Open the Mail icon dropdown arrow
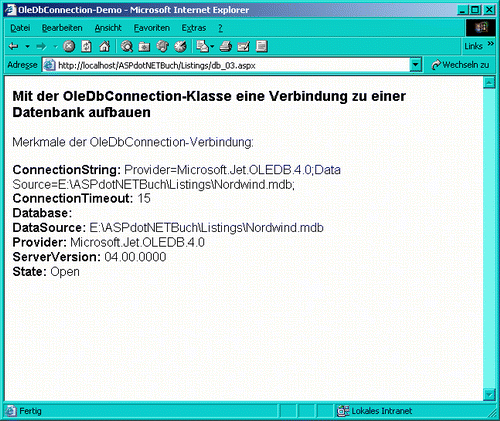500x421 pixels. click(x=212, y=46)
